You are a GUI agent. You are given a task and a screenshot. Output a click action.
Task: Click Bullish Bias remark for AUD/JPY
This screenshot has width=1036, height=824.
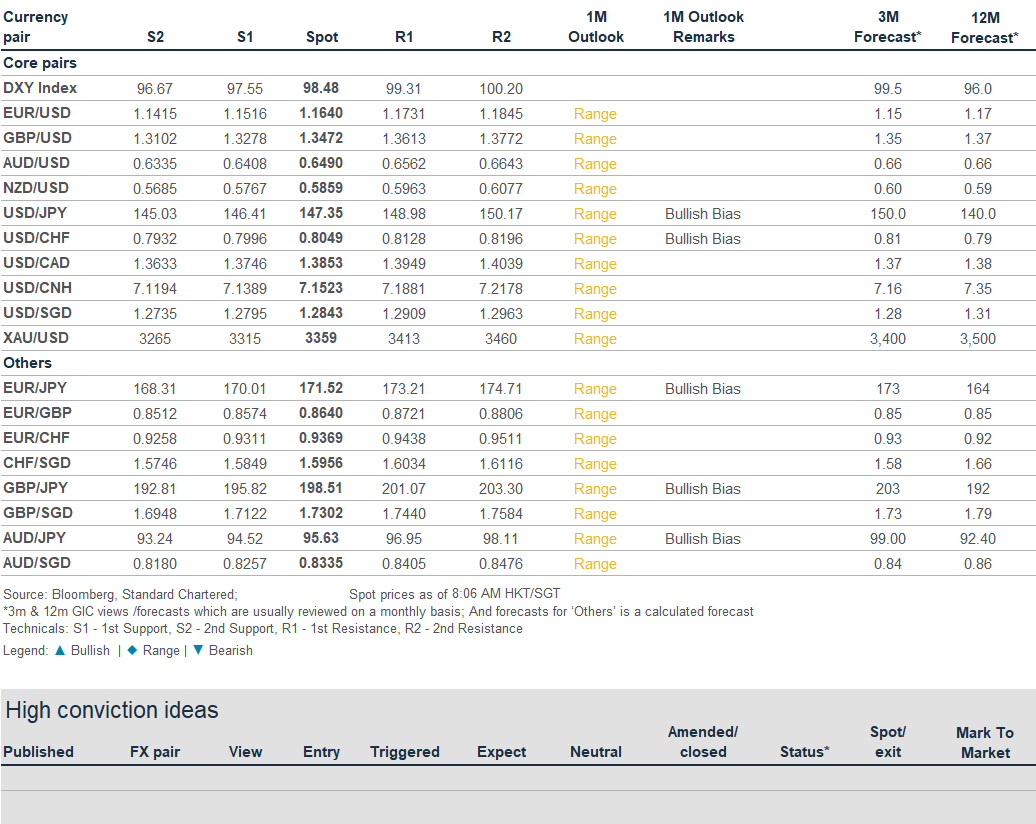click(x=703, y=539)
